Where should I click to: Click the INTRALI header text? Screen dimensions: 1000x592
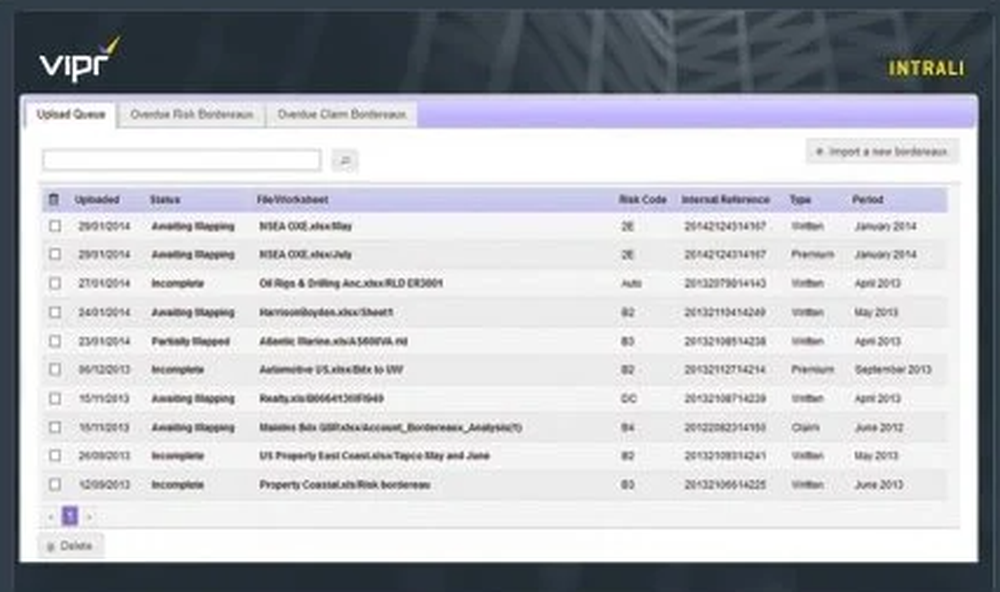click(926, 68)
